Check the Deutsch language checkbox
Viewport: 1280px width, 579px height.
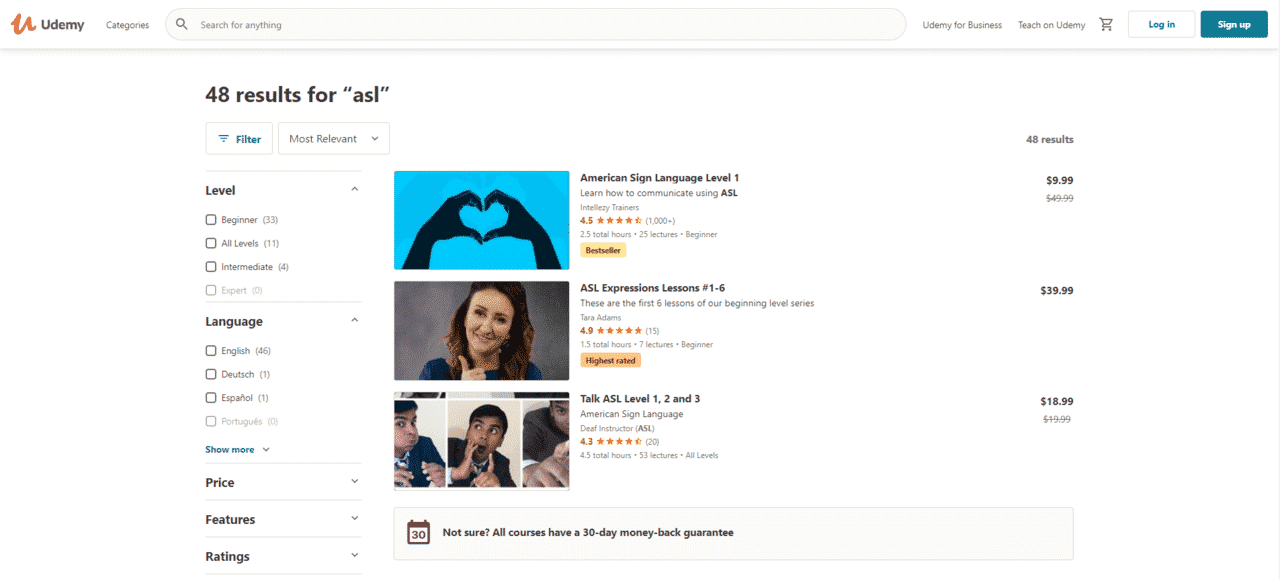[211, 374]
